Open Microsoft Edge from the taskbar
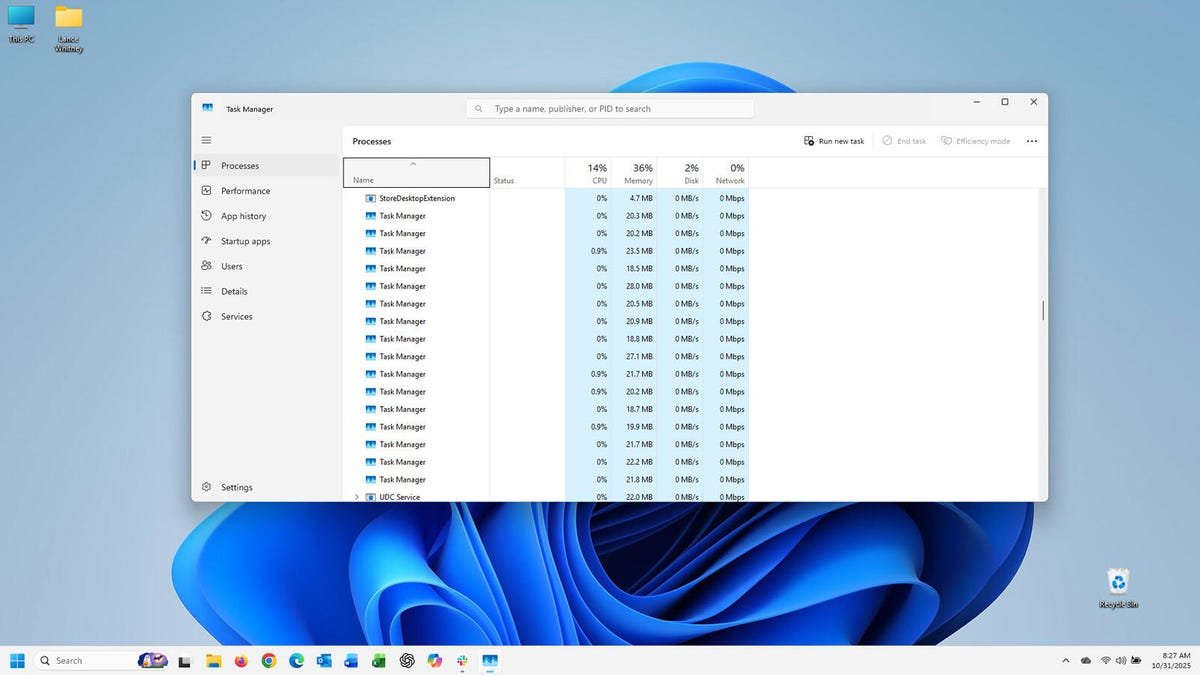The image size is (1200, 675). (x=296, y=660)
